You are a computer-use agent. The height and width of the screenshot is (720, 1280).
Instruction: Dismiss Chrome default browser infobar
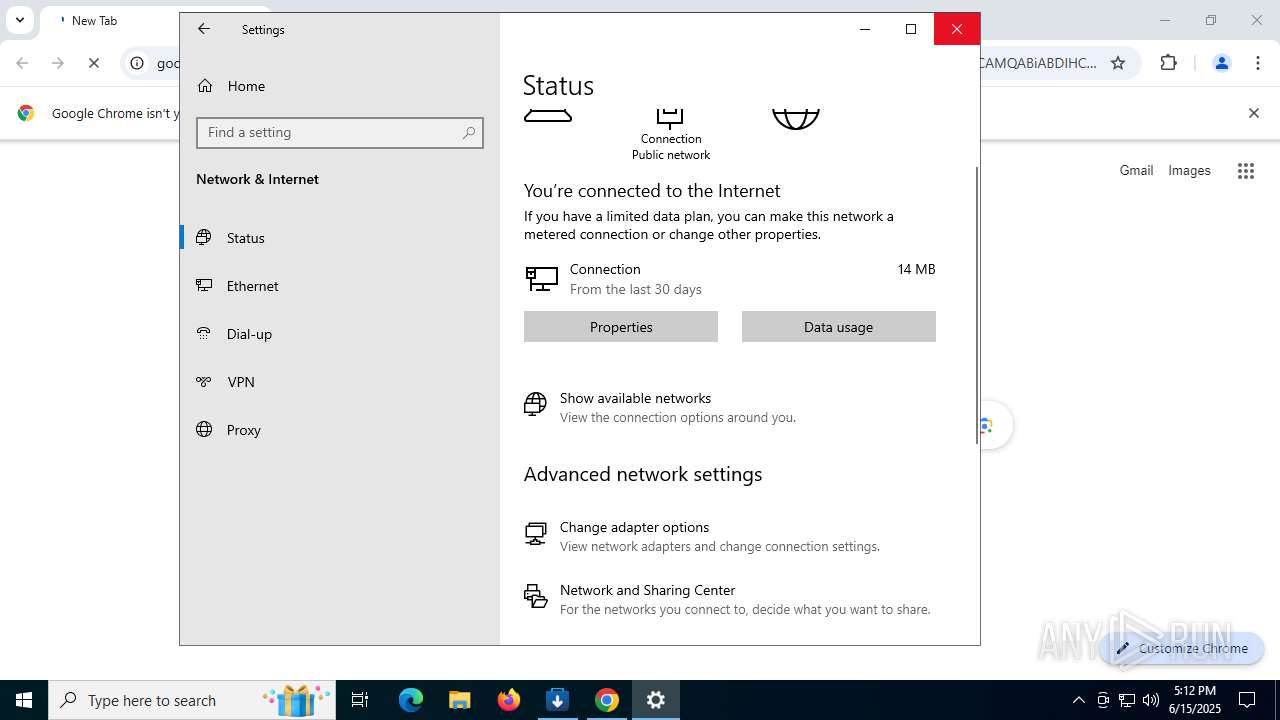pyautogui.click(x=1253, y=113)
